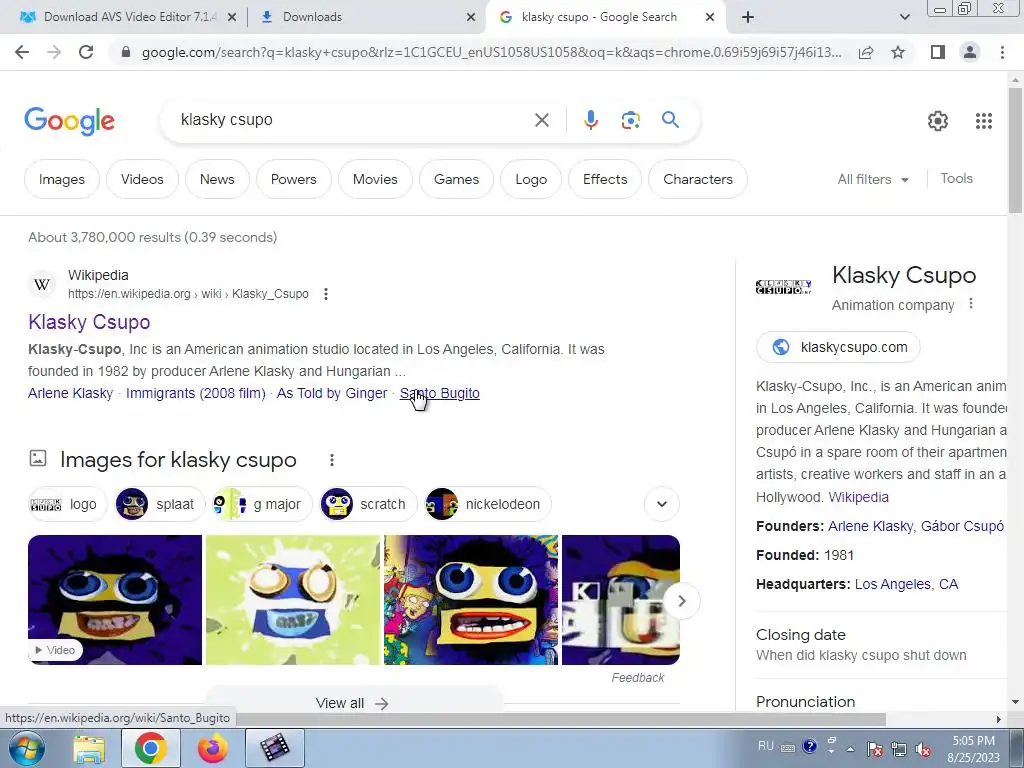Visit klaskycsupo.com button
Screen dimensions: 1024x768
[x=838, y=347]
